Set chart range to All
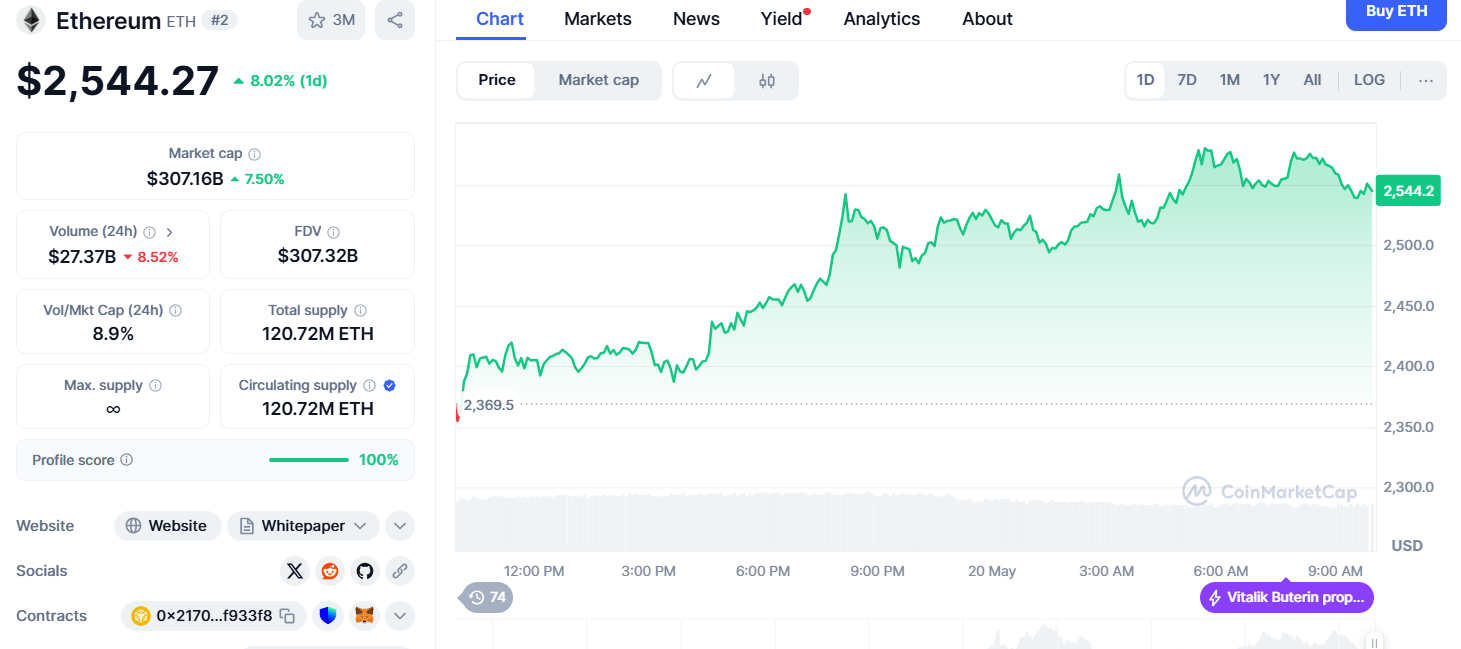The height and width of the screenshot is (649, 1461). pos(1312,80)
